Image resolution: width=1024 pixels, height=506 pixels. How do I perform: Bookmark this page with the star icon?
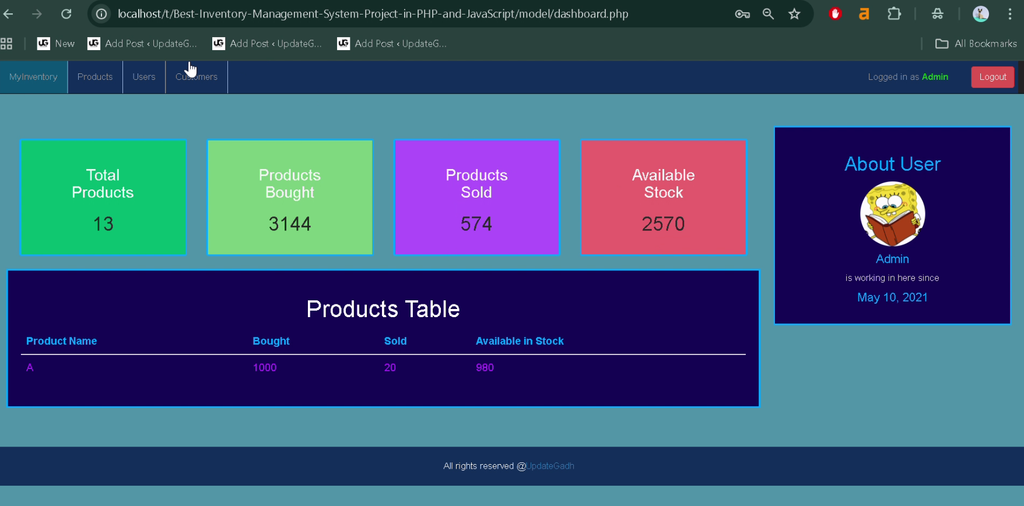pos(794,14)
